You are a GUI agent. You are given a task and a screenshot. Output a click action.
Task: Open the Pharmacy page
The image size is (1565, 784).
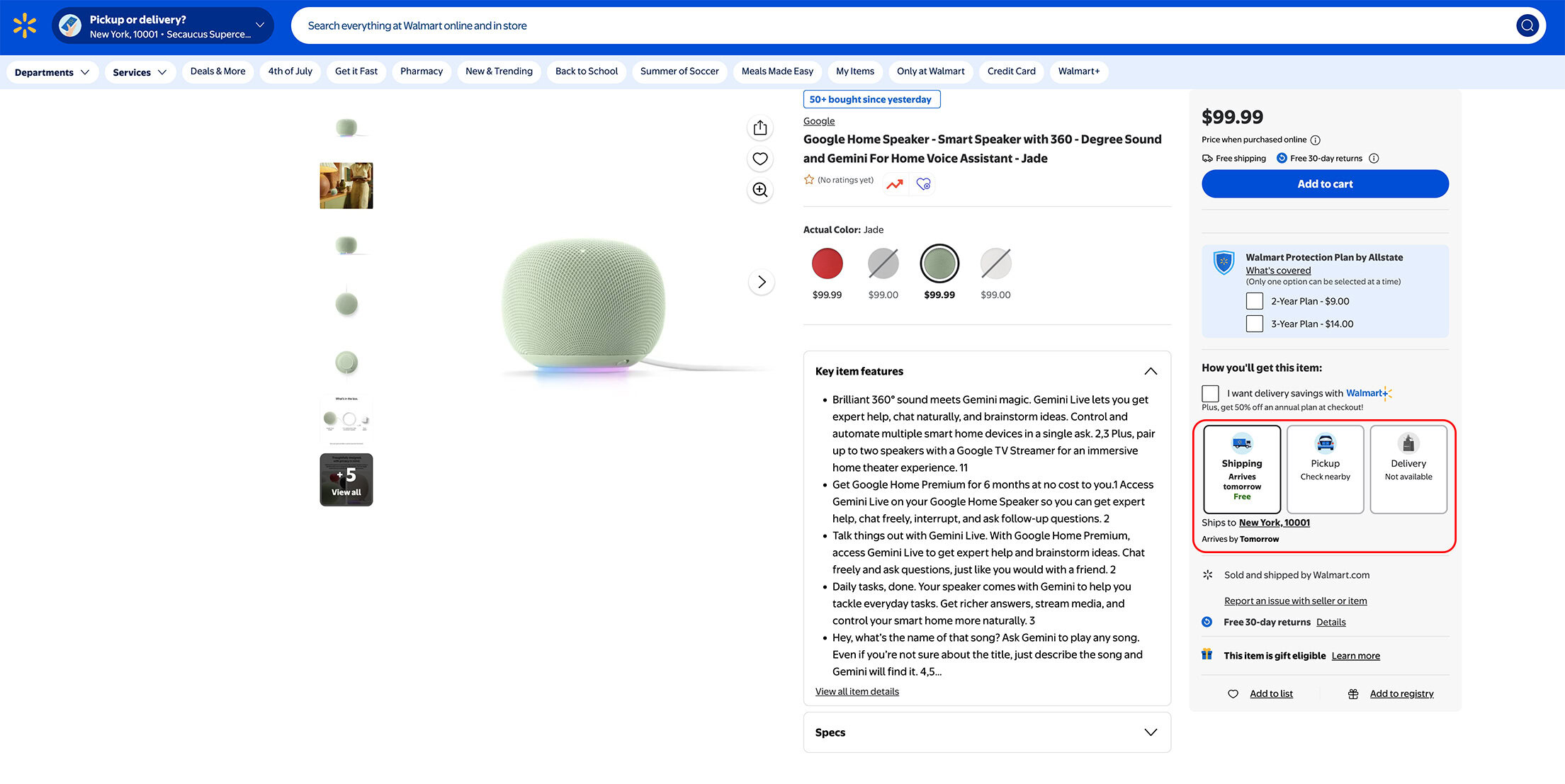pos(422,72)
